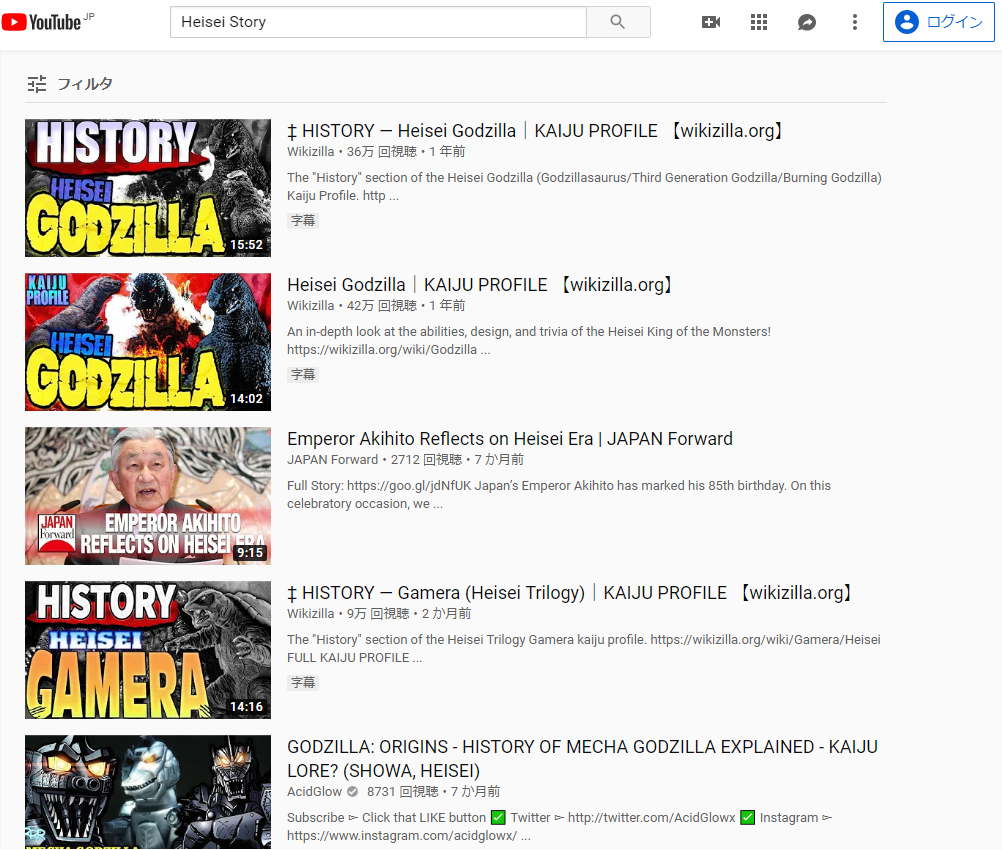1002x850 pixels.
Task: Click the 字幕 badge under first Godzilla video
Action: tap(303, 220)
